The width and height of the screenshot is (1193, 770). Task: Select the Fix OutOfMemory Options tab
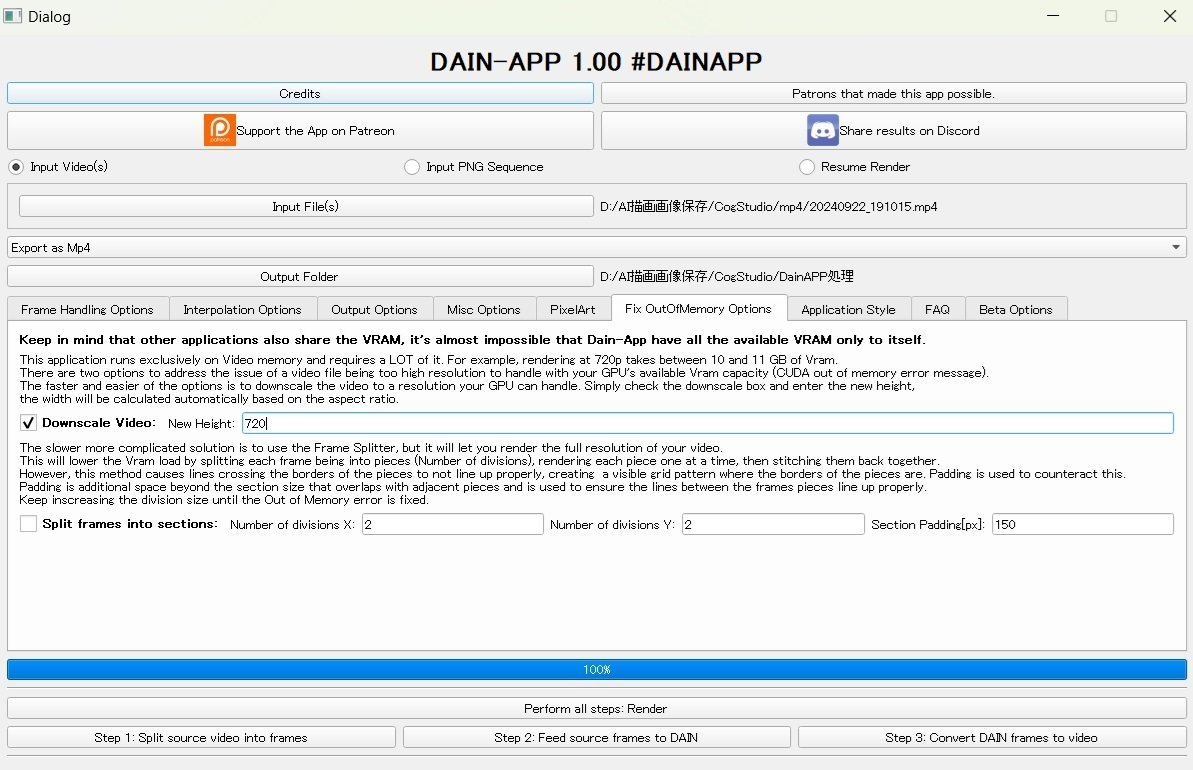(698, 308)
